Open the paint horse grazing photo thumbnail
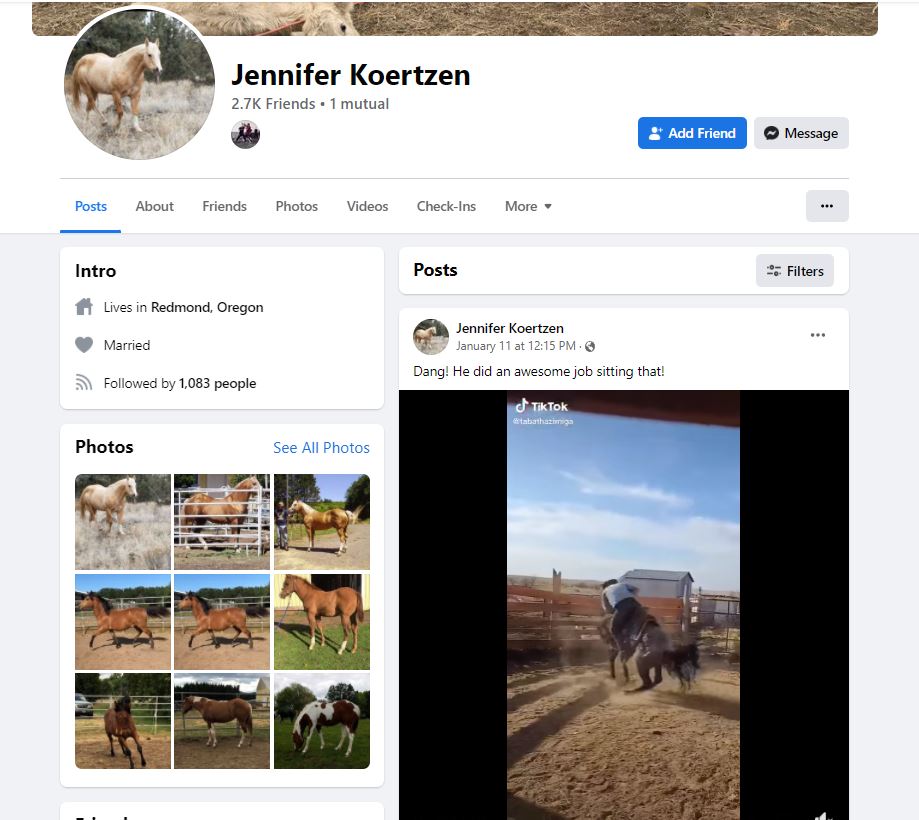919x820 pixels. pyautogui.click(x=322, y=721)
